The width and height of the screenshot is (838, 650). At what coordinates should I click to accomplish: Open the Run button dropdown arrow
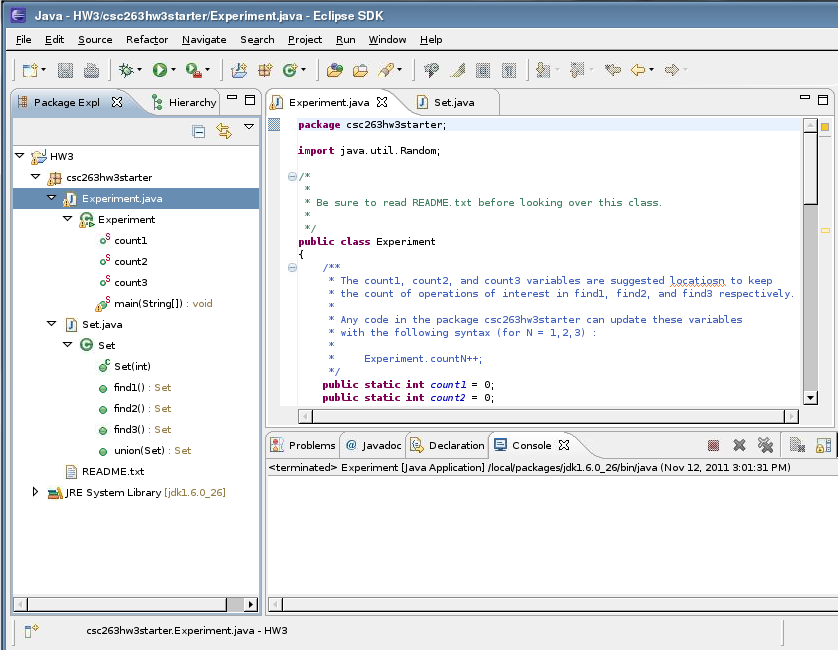[173, 70]
